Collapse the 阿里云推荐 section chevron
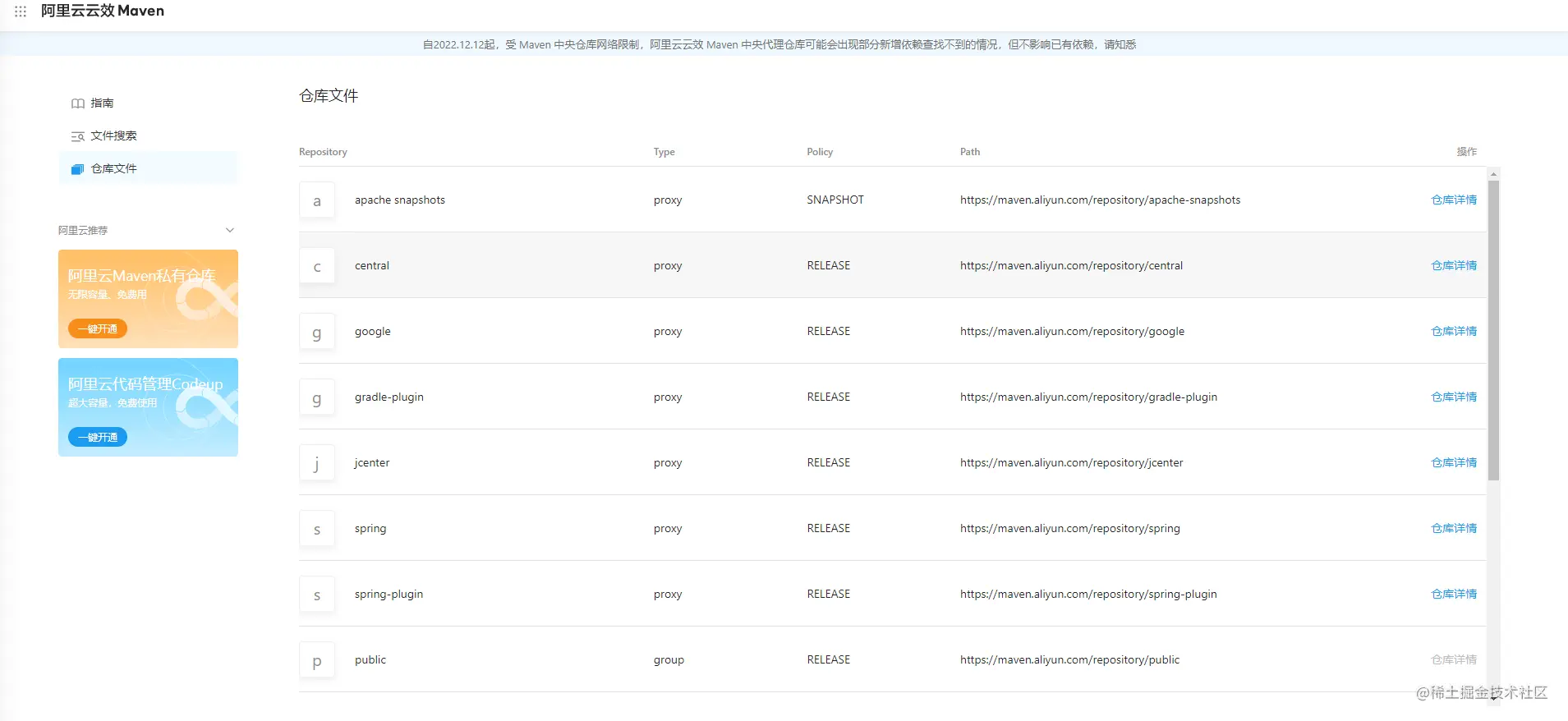The height and width of the screenshot is (721, 1568). [x=230, y=230]
